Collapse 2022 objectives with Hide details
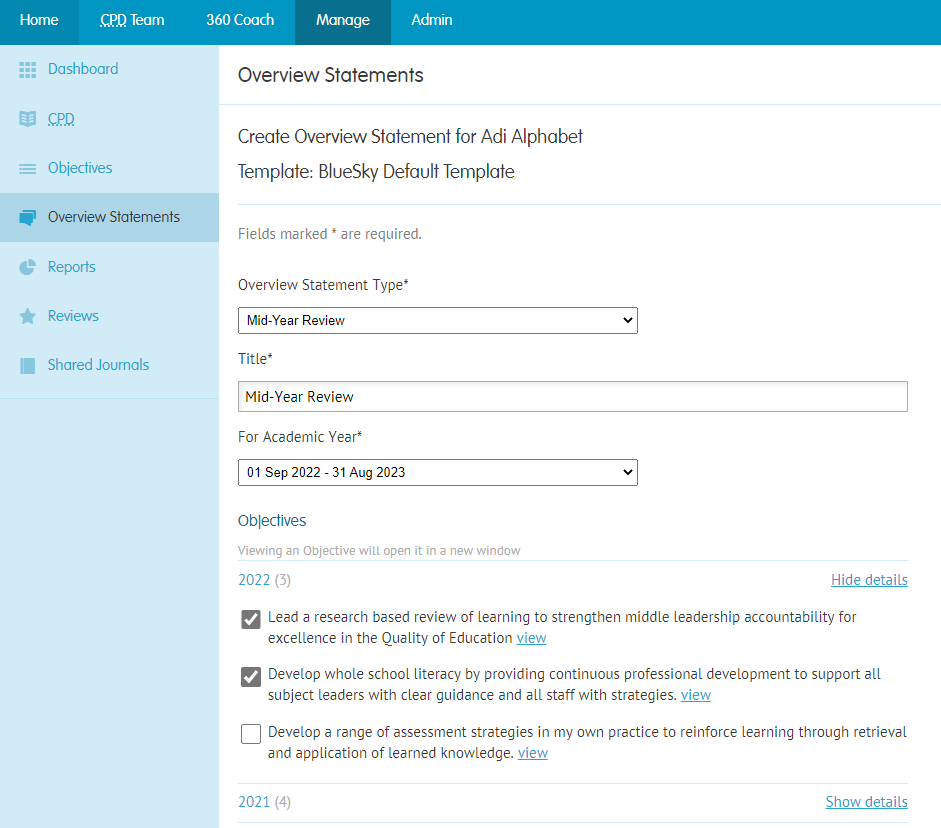The height and width of the screenshot is (828, 941). point(869,580)
